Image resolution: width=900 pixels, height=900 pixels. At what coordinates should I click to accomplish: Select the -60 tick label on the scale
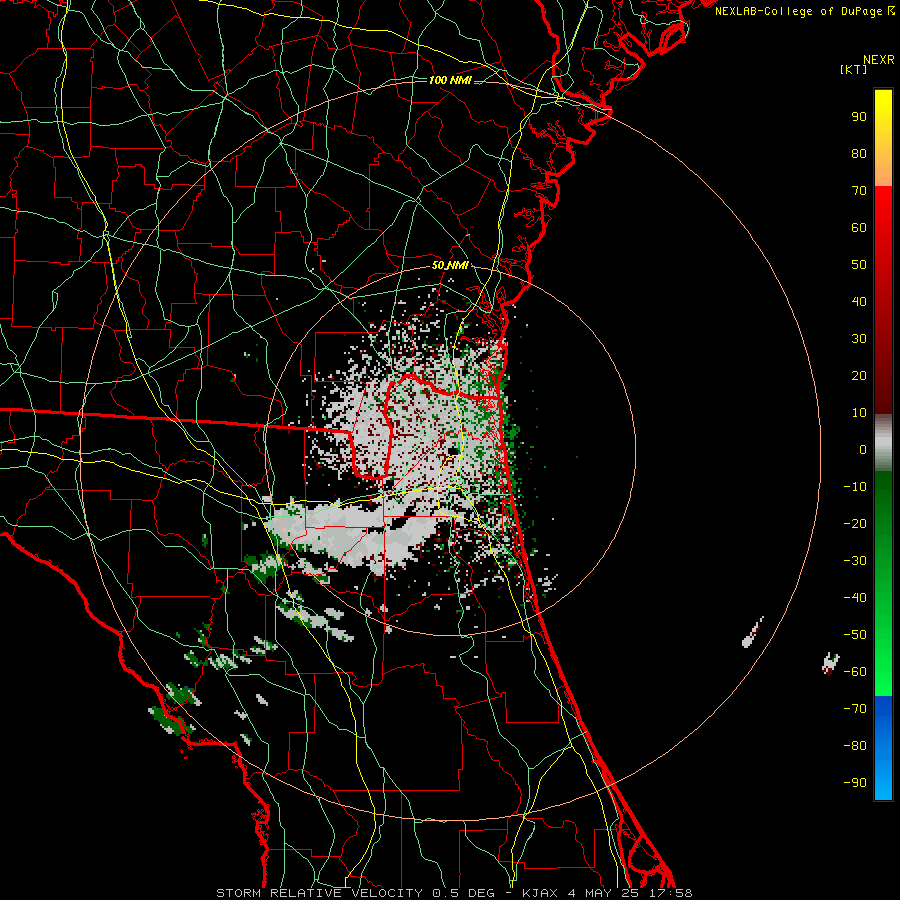tap(855, 672)
